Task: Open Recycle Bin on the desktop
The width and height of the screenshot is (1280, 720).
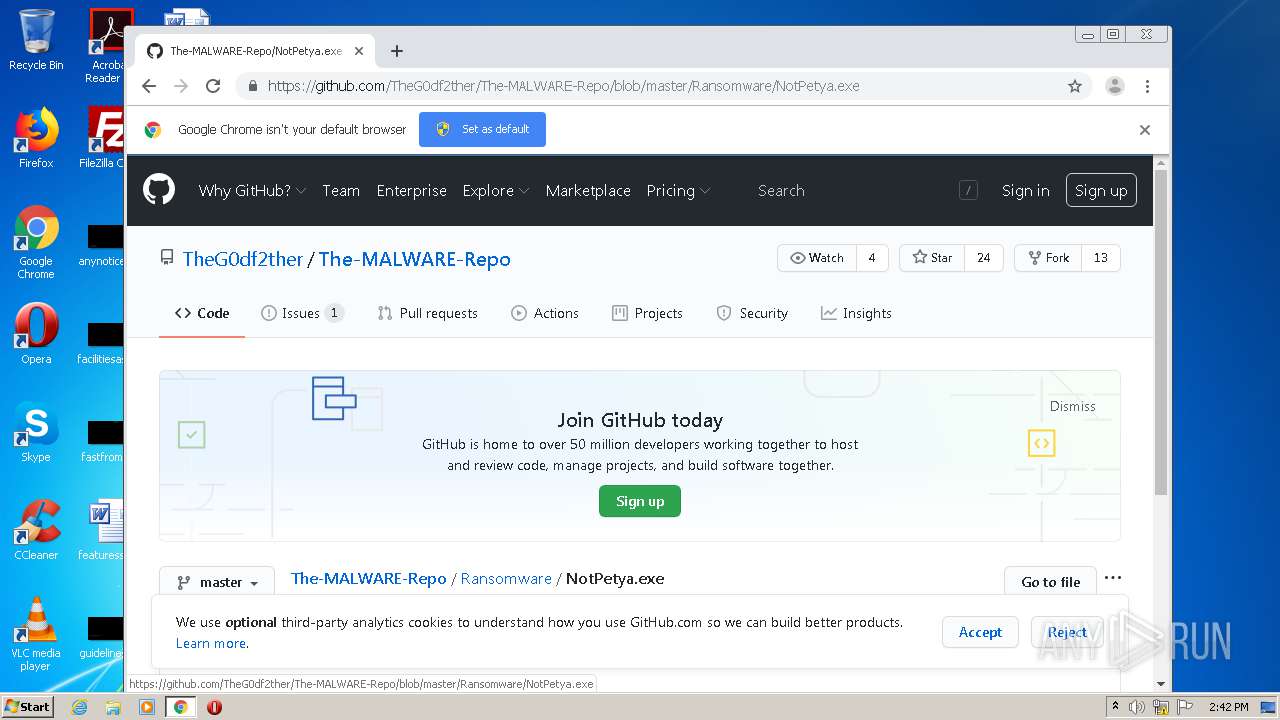Action: (36, 40)
